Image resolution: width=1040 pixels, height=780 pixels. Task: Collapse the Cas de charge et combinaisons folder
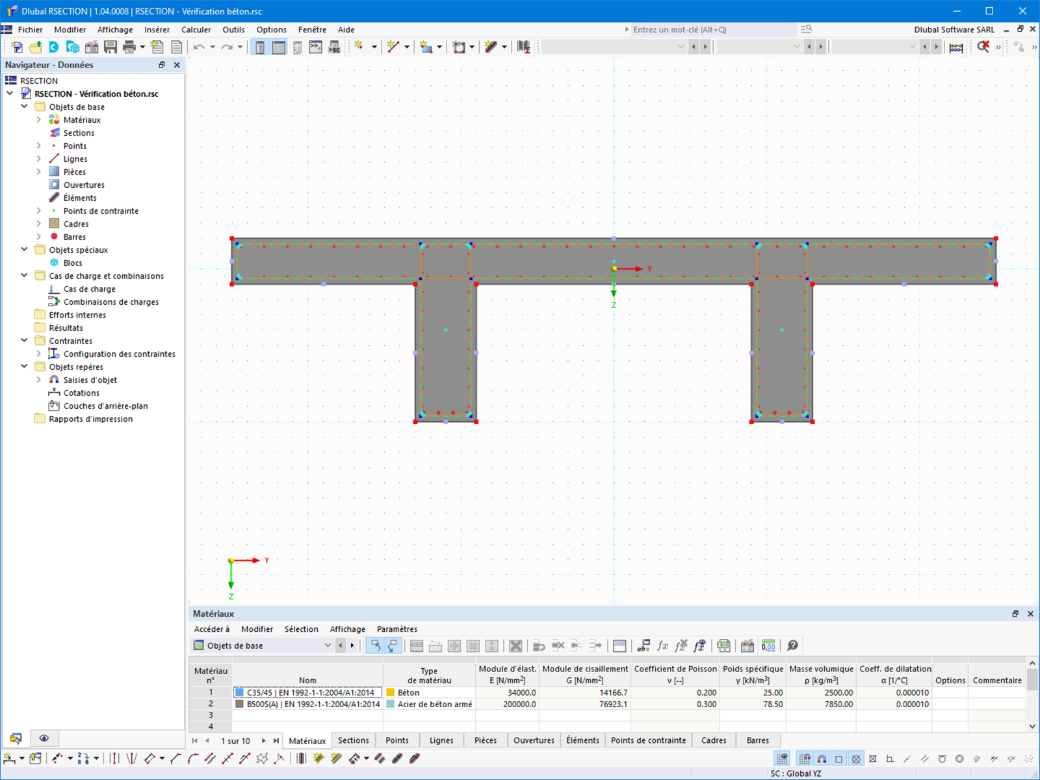[25, 276]
